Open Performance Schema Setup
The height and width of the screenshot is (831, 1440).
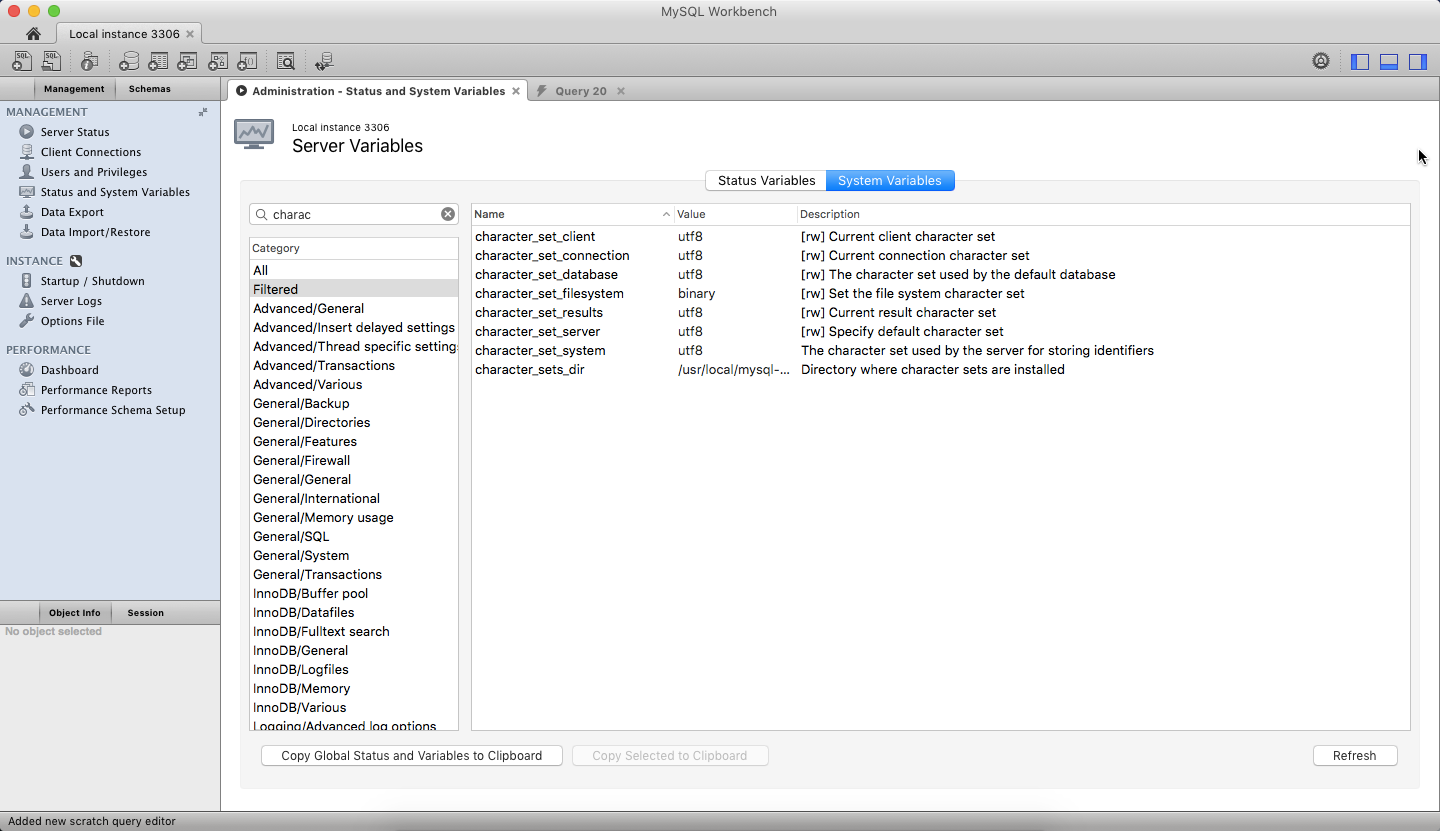click(x=113, y=410)
